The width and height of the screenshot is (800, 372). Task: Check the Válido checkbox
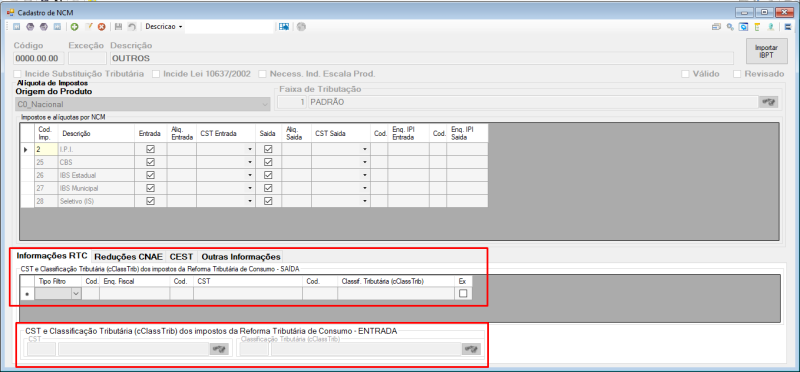point(686,74)
